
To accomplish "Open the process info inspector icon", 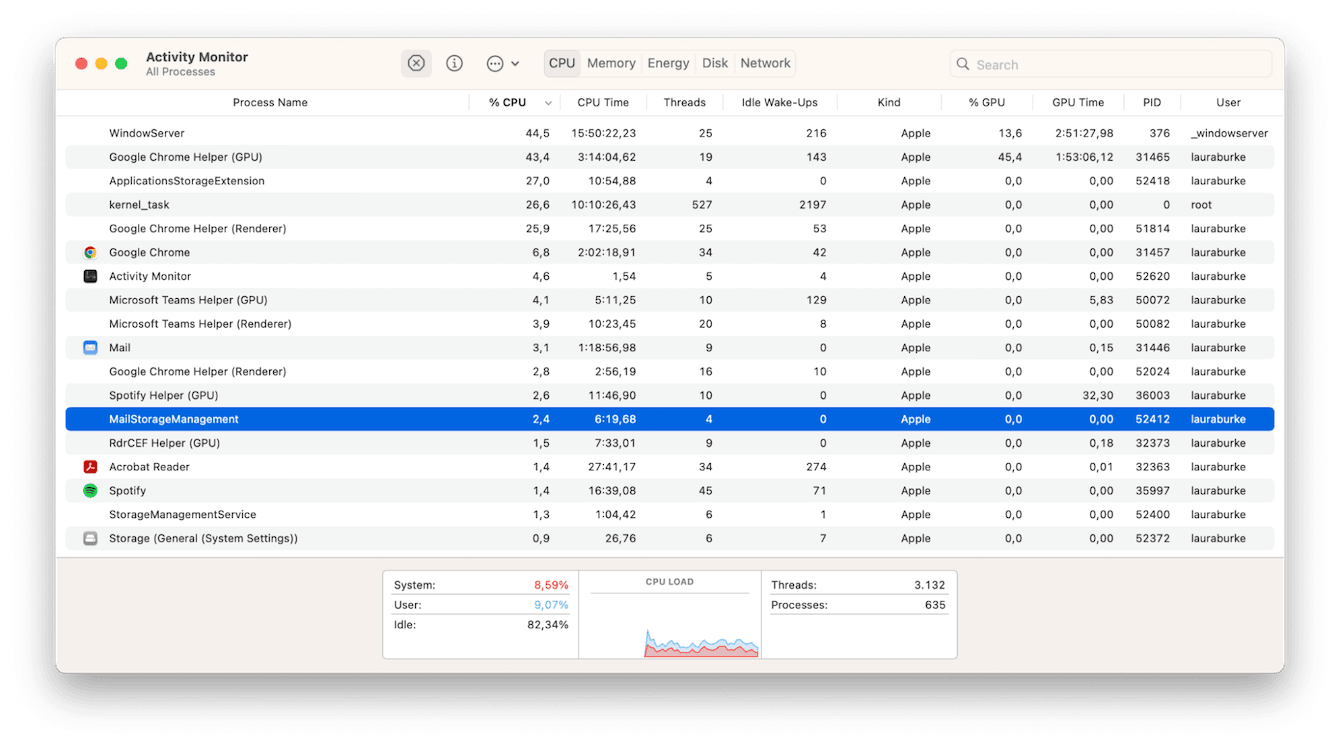I will [x=454, y=63].
